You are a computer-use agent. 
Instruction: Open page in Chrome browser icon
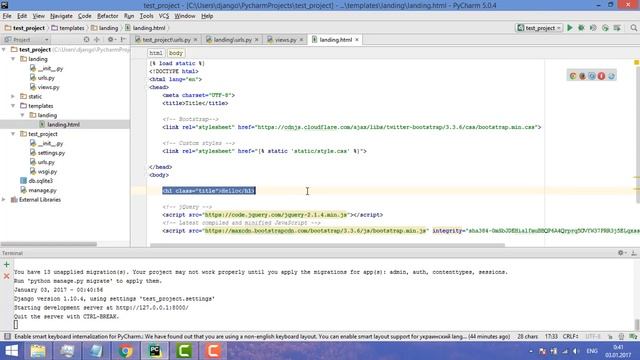pyautogui.click(x=573, y=76)
